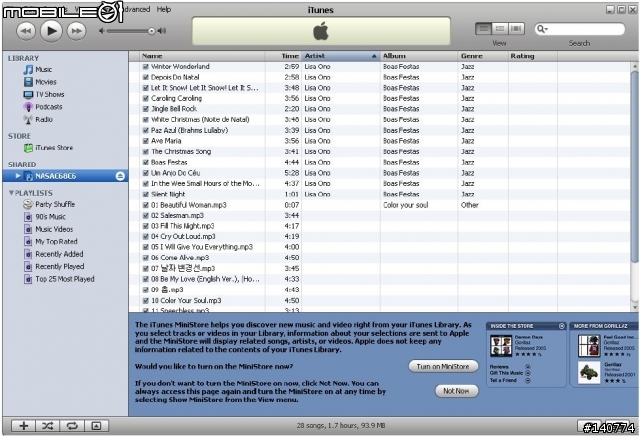Click the Not Now button
640x436 pixels.
pyautogui.click(x=456, y=391)
